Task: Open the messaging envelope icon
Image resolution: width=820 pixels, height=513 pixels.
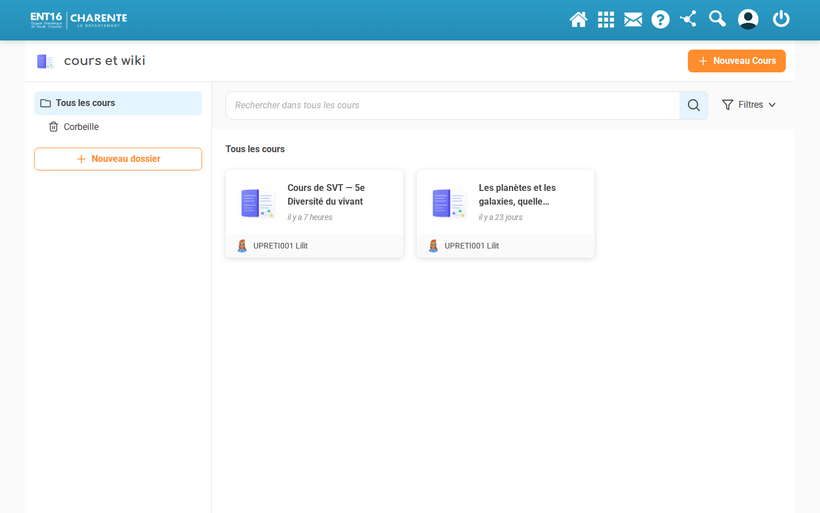Action: click(633, 19)
